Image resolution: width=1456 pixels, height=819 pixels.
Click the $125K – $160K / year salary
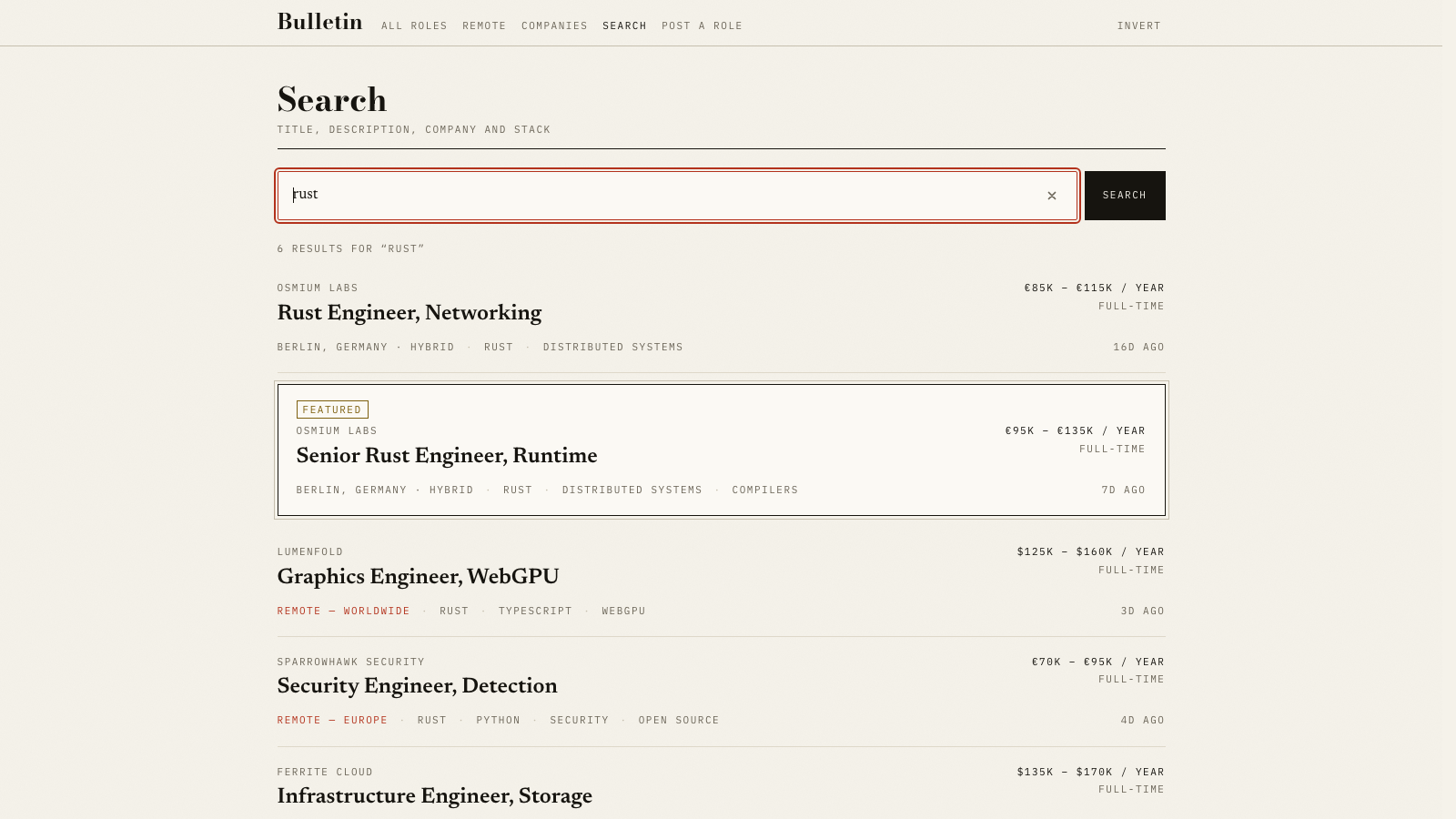pos(1091,552)
